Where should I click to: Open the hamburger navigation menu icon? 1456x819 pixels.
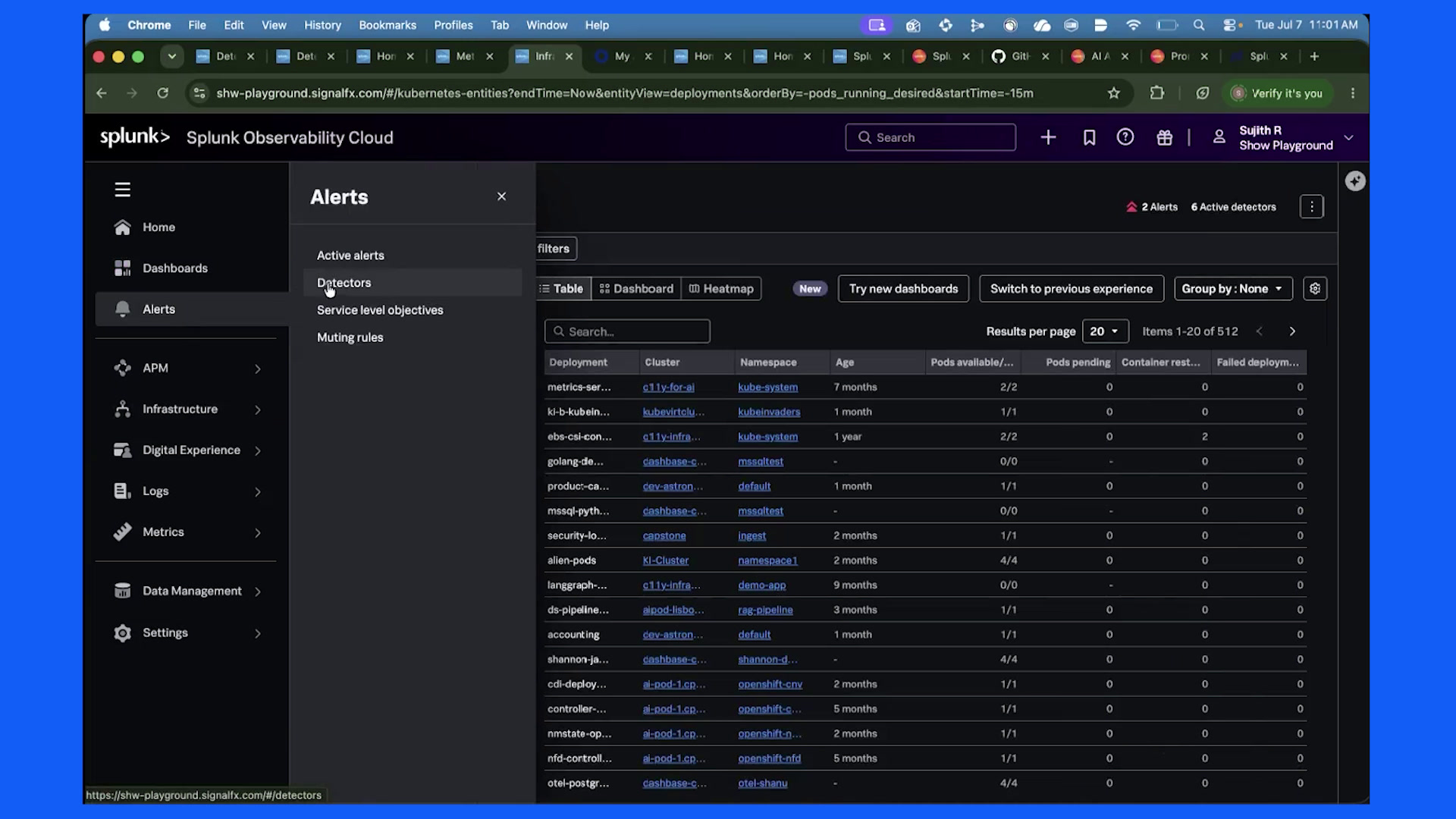(x=122, y=190)
